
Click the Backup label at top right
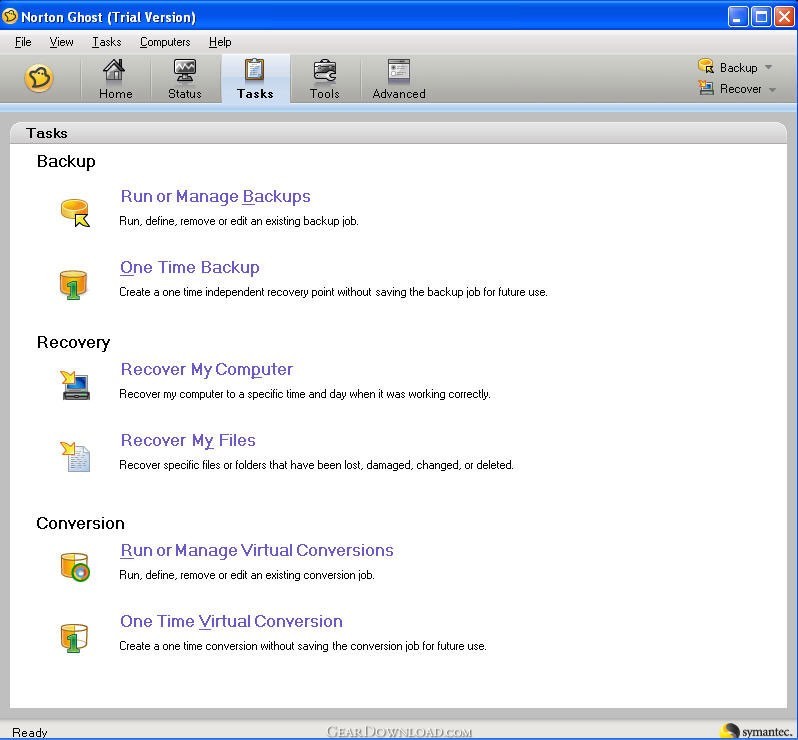738,68
